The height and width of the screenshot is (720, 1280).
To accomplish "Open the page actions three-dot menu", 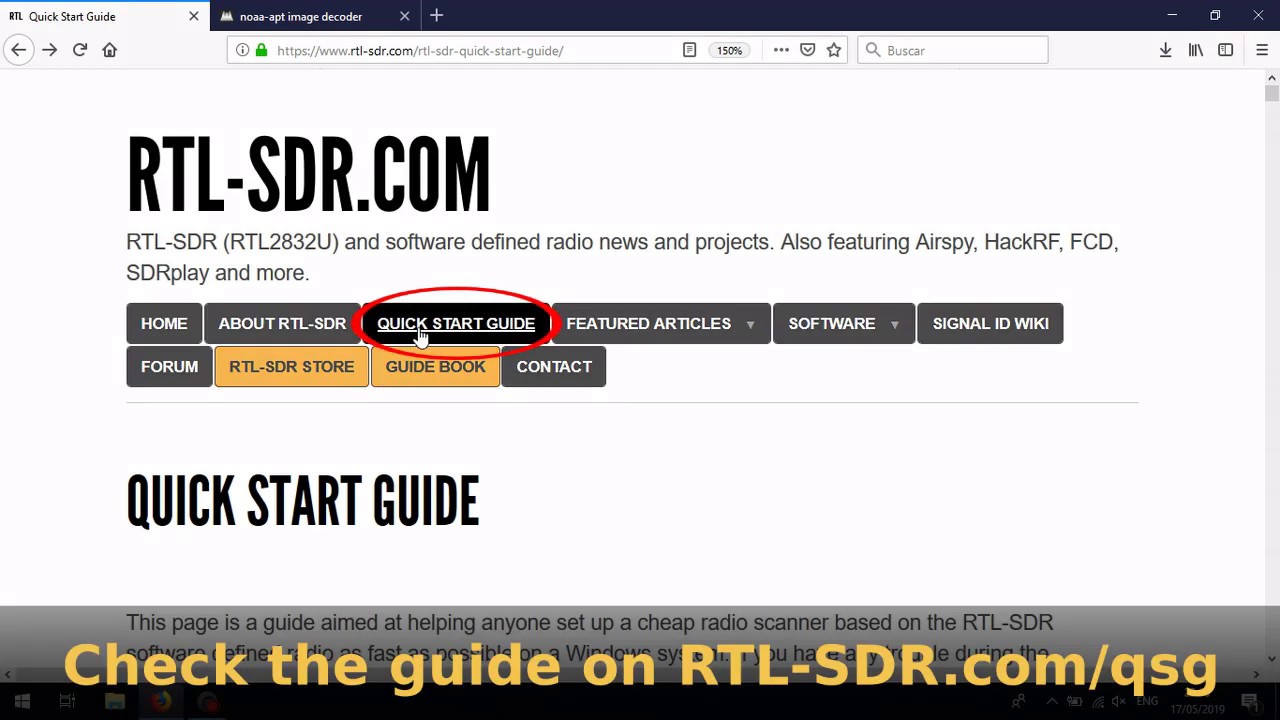I will 781,50.
